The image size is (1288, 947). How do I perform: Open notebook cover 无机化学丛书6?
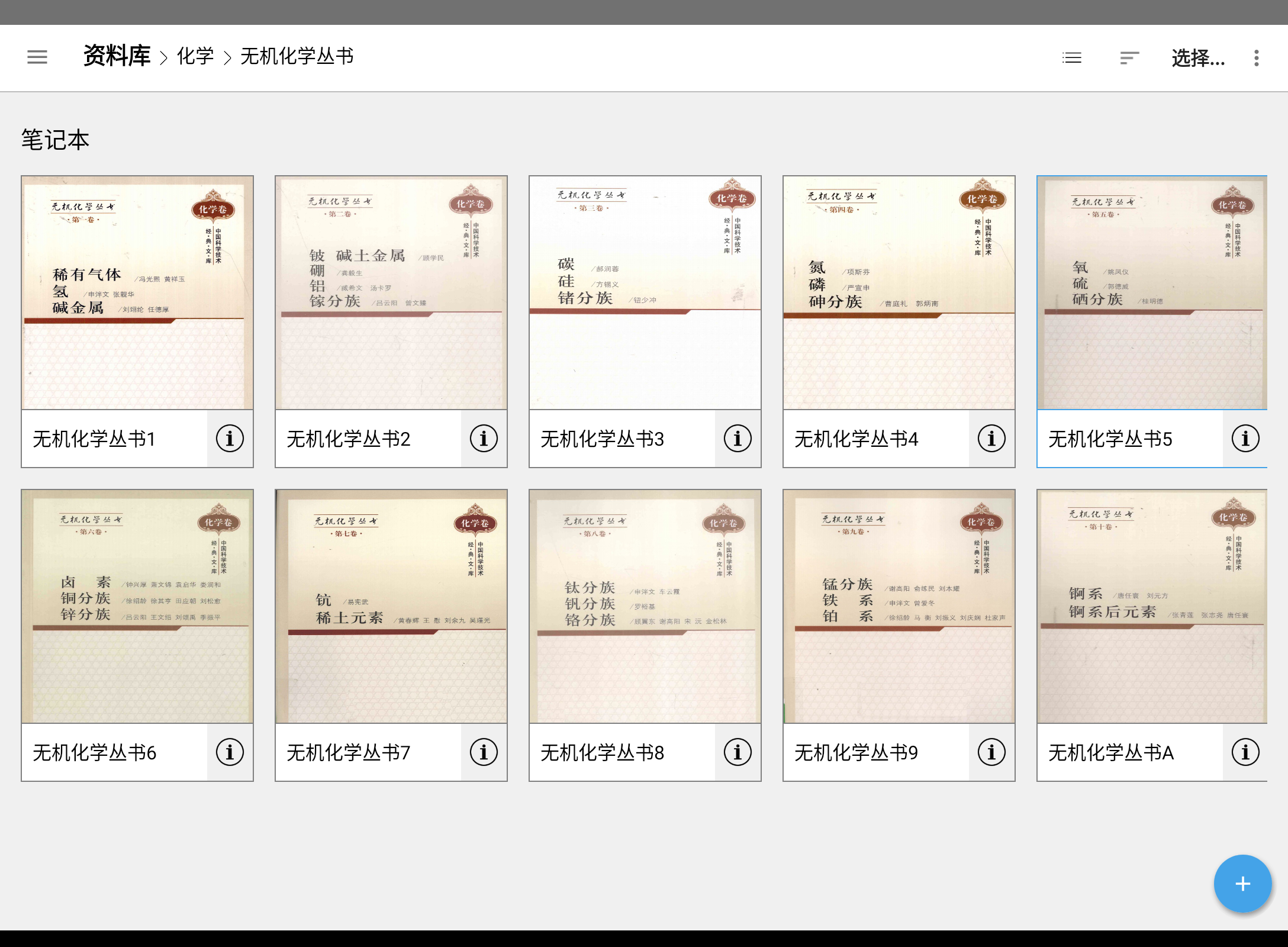pos(137,607)
